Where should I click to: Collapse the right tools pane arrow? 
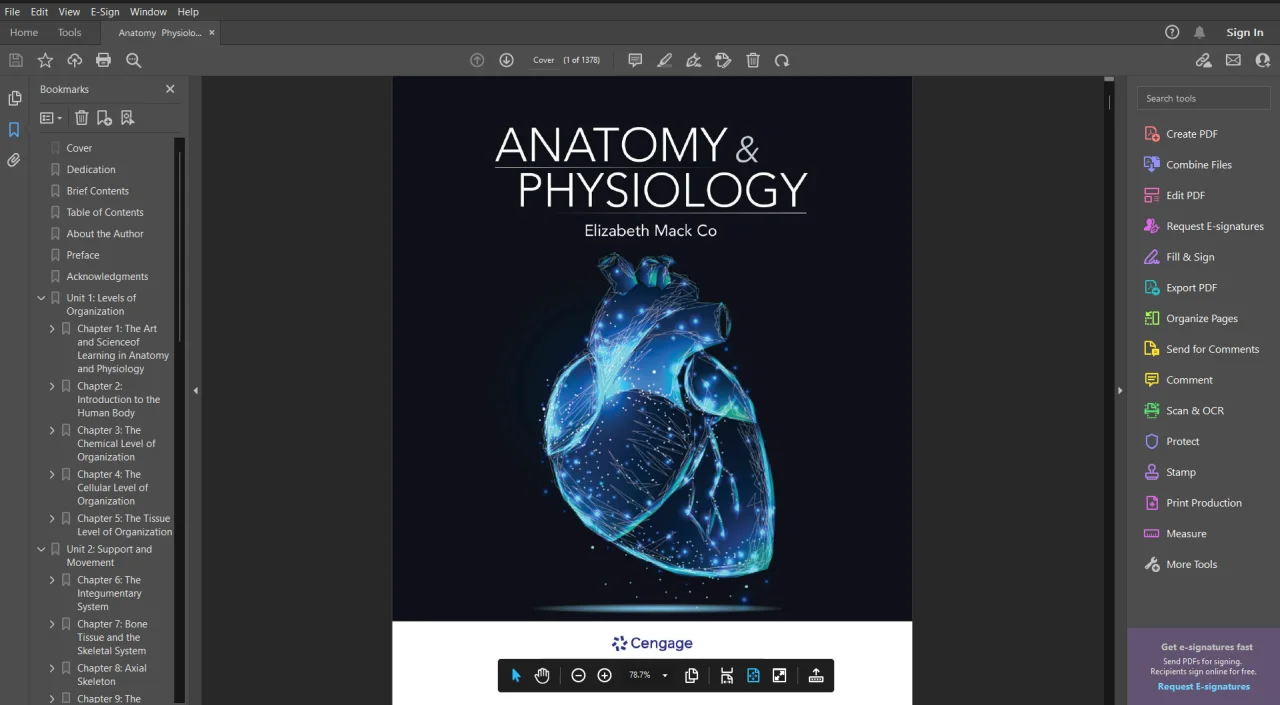pyautogui.click(x=1120, y=390)
